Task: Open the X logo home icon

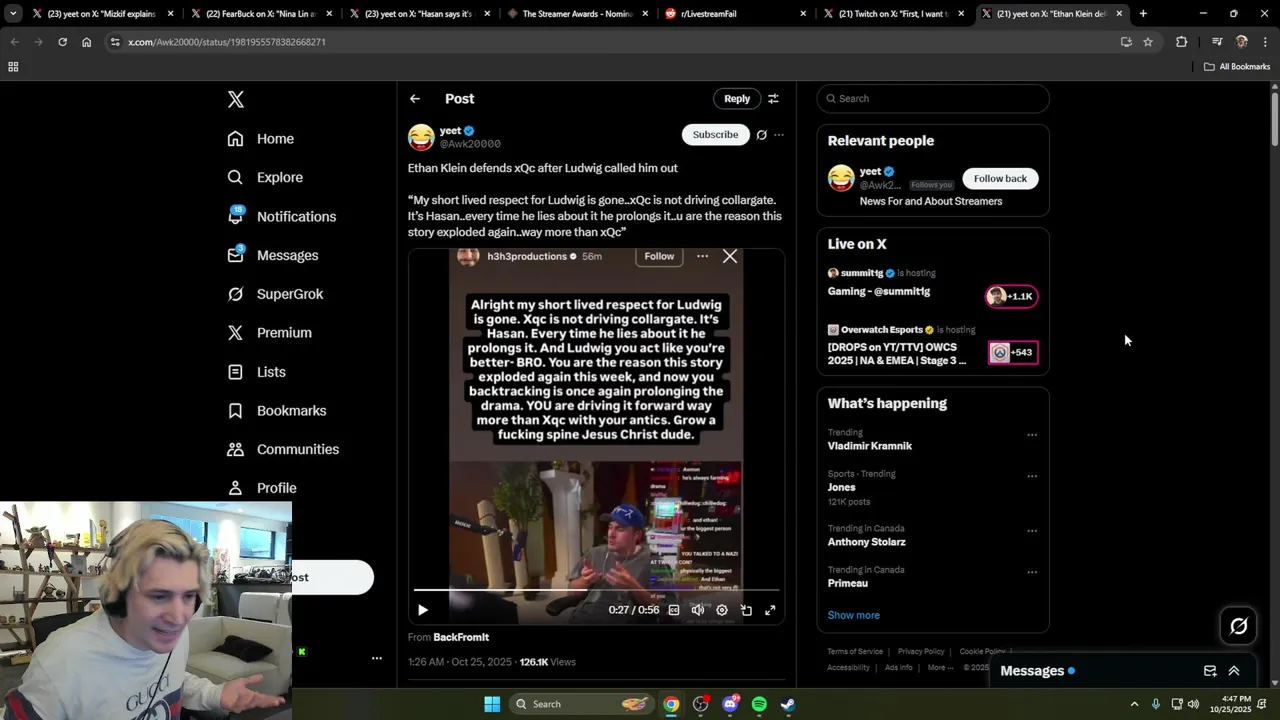Action: coord(236,99)
